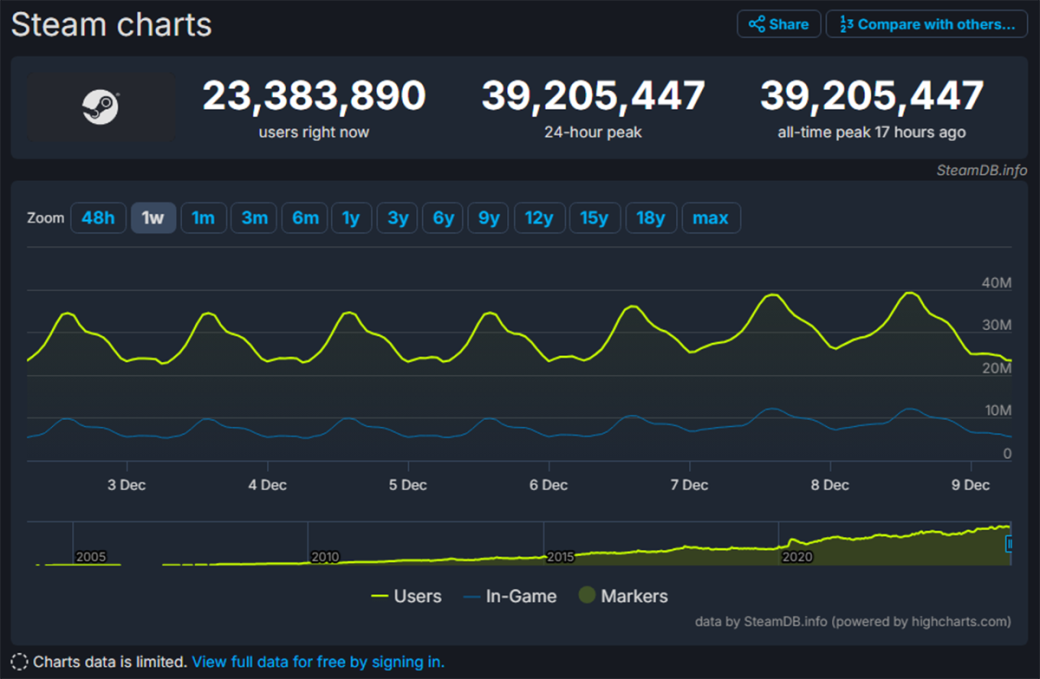Click the 8 Dec axis label
This screenshot has width=1040, height=679.
pyautogui.click(x=830, y=485)
